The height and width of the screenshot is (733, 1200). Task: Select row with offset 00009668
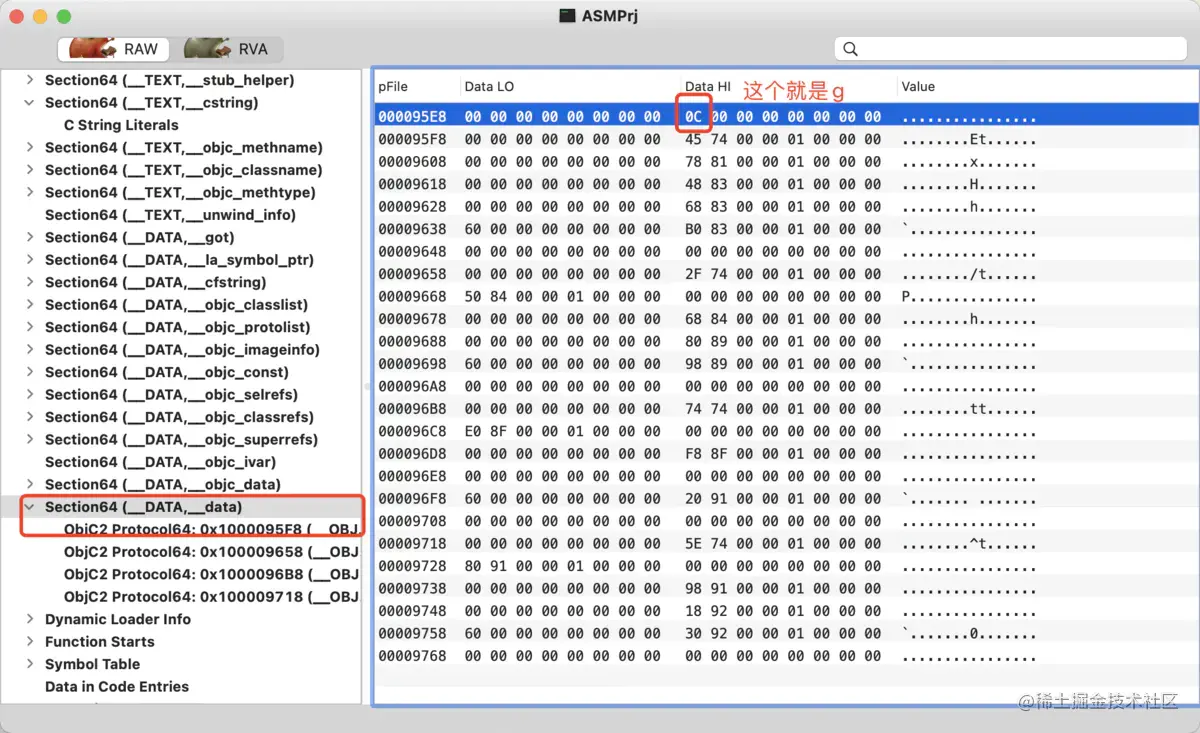[785, 296]
